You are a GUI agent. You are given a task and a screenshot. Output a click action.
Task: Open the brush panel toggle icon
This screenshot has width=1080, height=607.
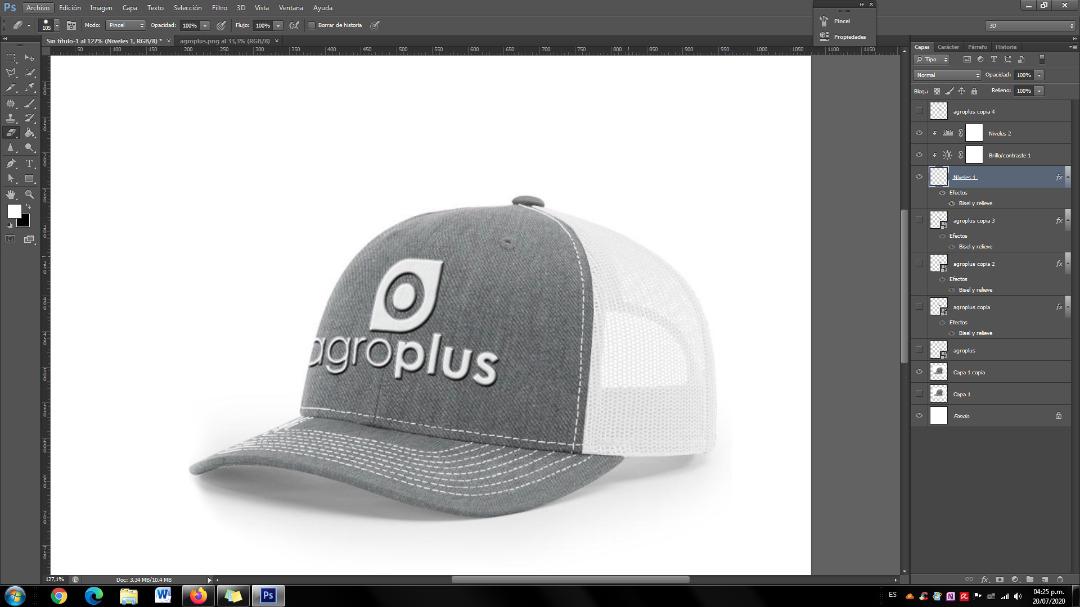click(71, 25)
